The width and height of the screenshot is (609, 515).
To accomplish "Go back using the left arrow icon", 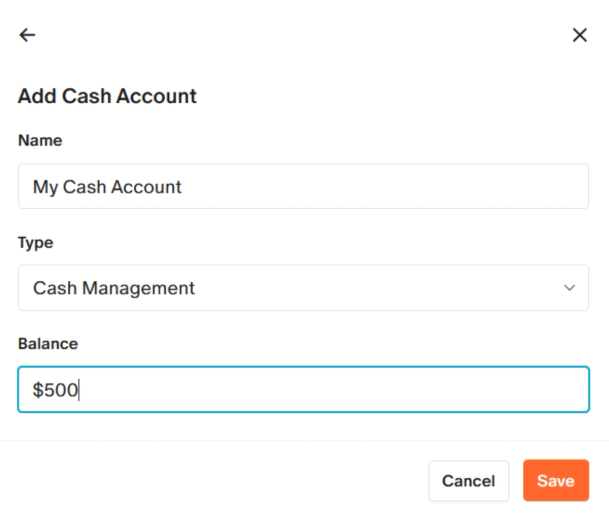I will [x=27, y=35].
